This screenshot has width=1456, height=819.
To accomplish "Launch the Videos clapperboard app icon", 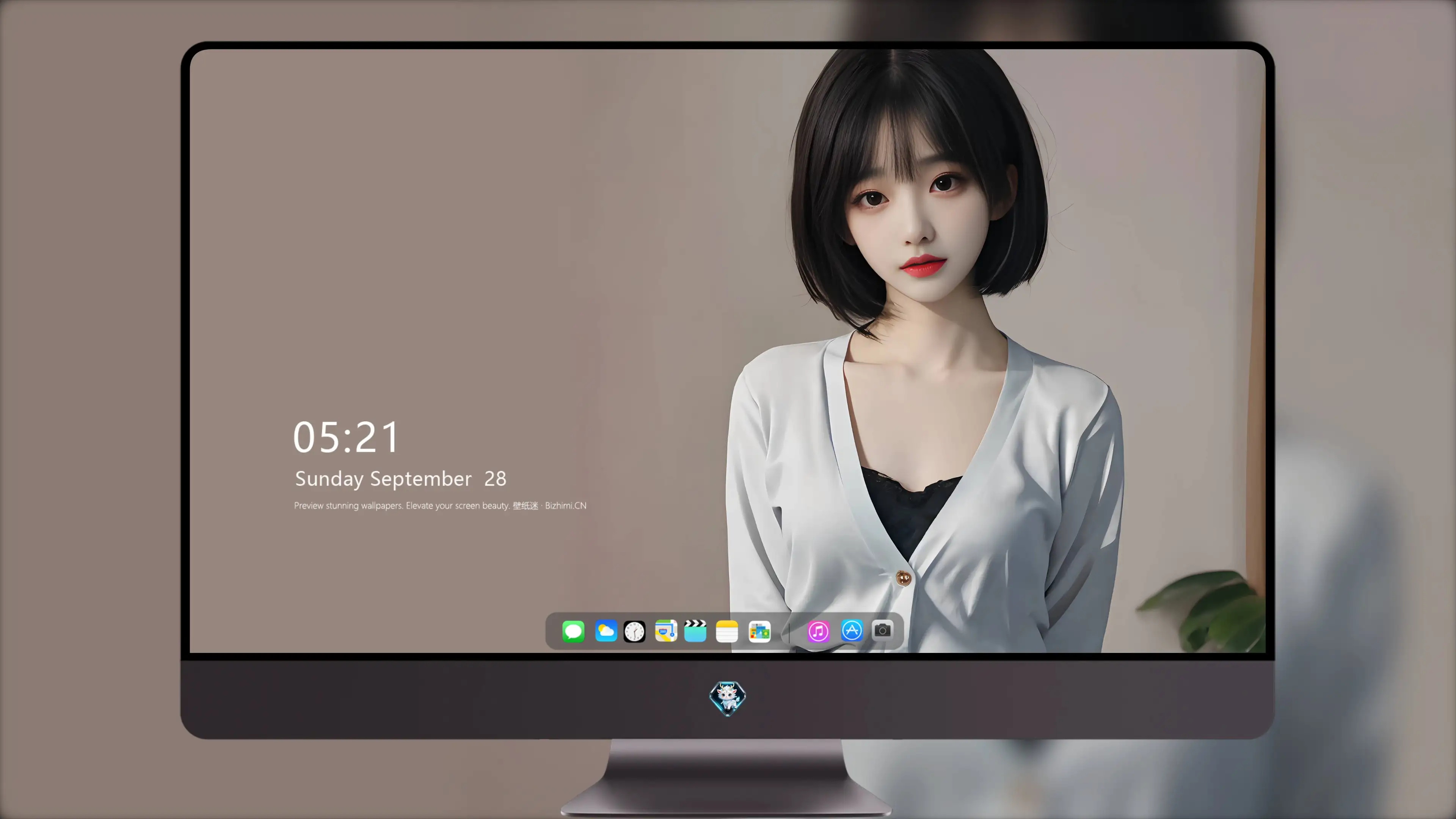I will click(x=695, y=631).
